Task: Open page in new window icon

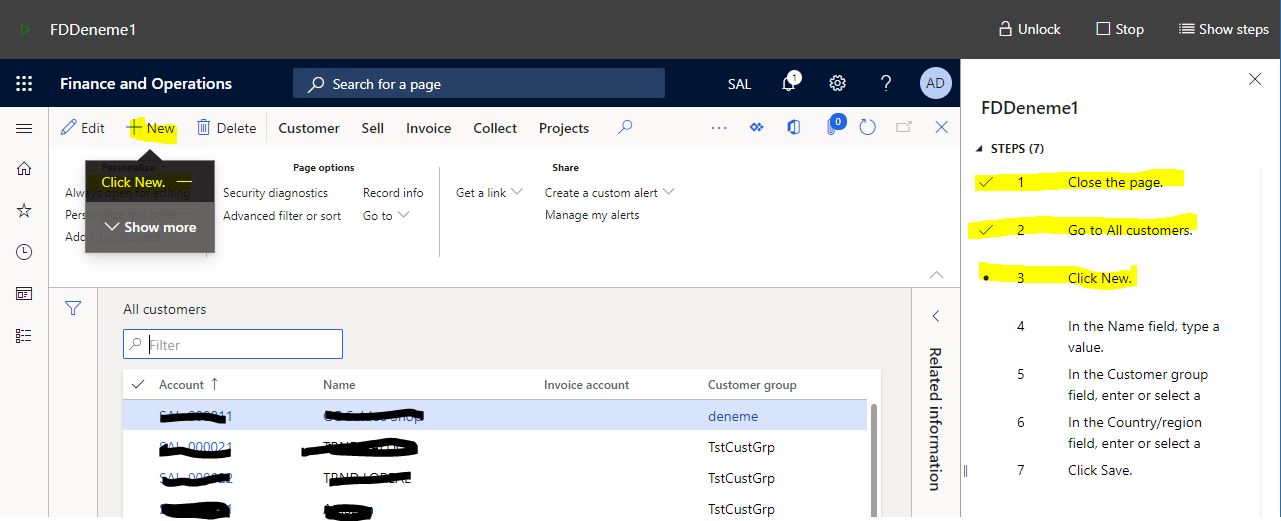Action: tap(904, 127)
